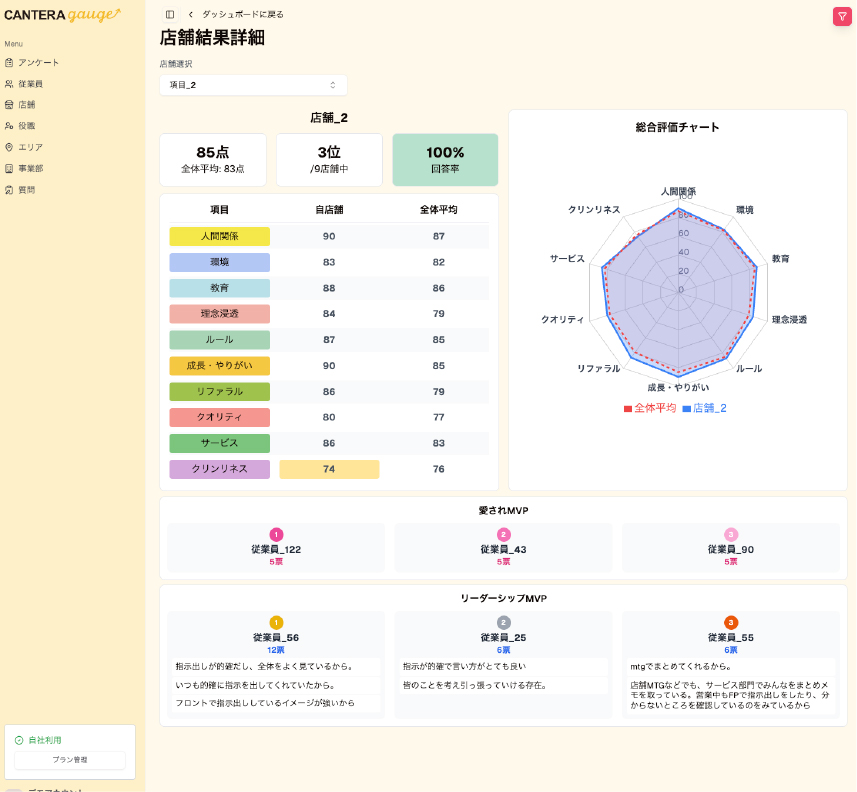Click the 役職 role icon in sidebar
This screenshot has height=792, width=857.
click(x=9, y=126)
